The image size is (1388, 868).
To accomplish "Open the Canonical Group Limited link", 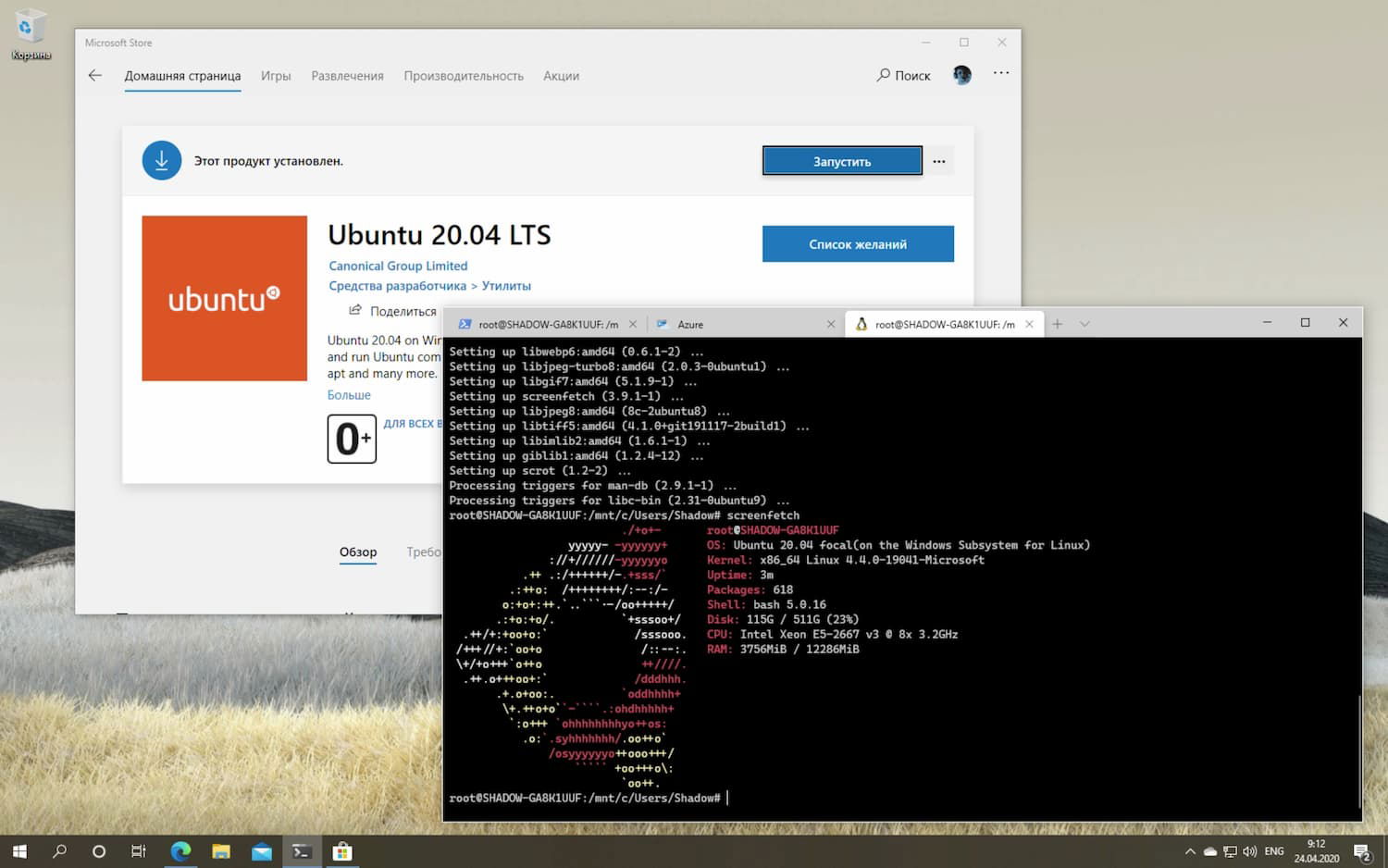I will coord(398,266).
